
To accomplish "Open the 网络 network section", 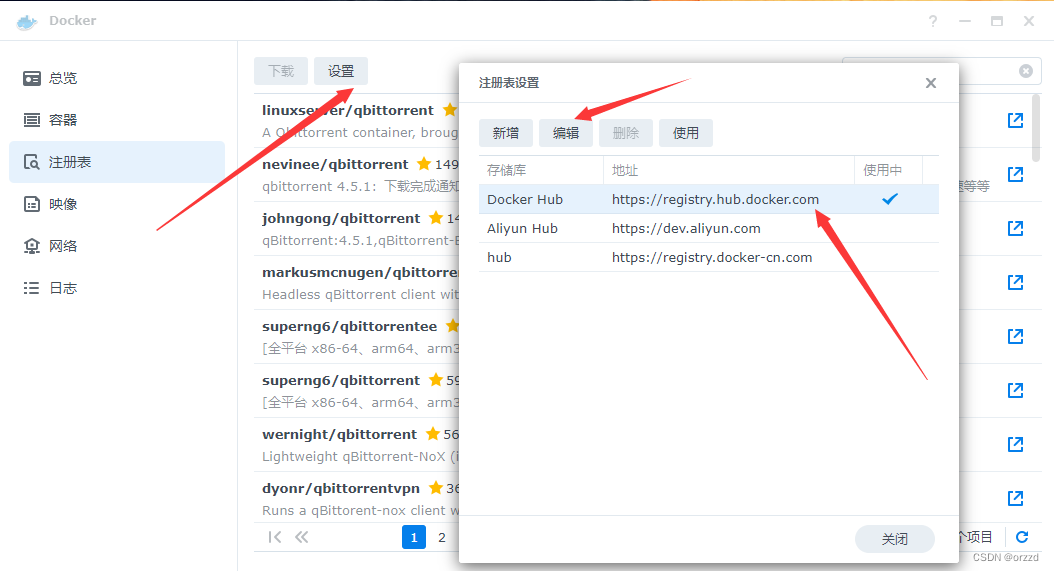I will (117, 246).
